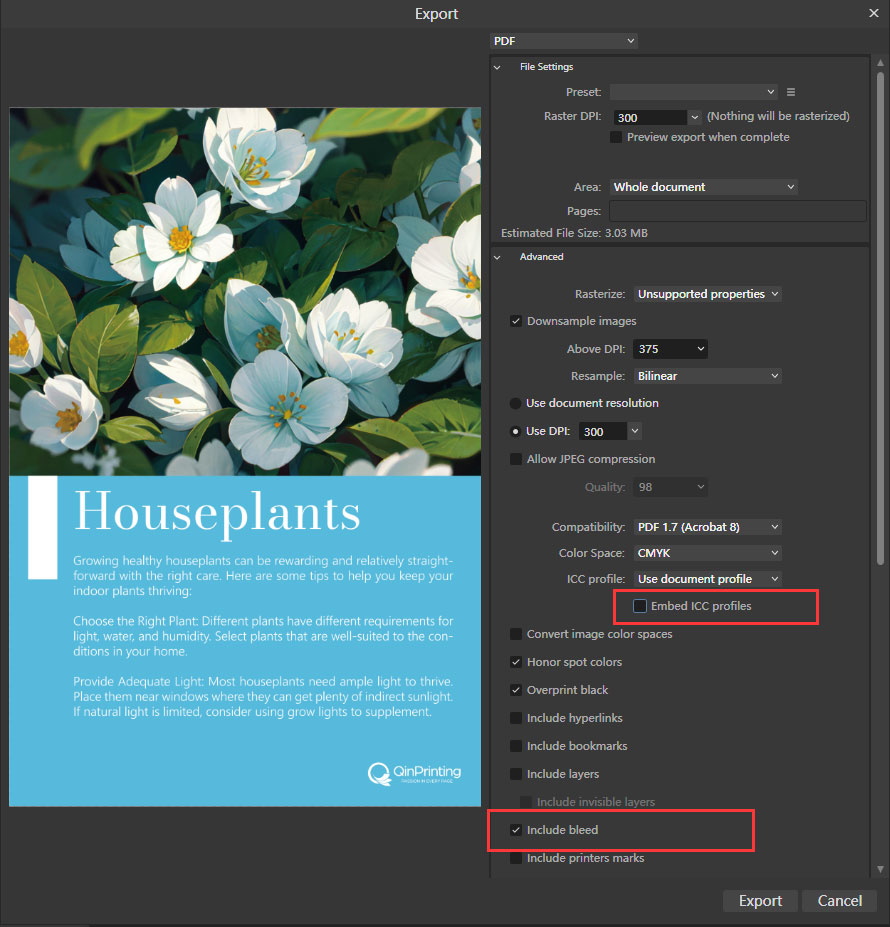The width and height of the screenshot is (890, 927).
Task: Uncheck Downsample images option
Action: point(516,321)
